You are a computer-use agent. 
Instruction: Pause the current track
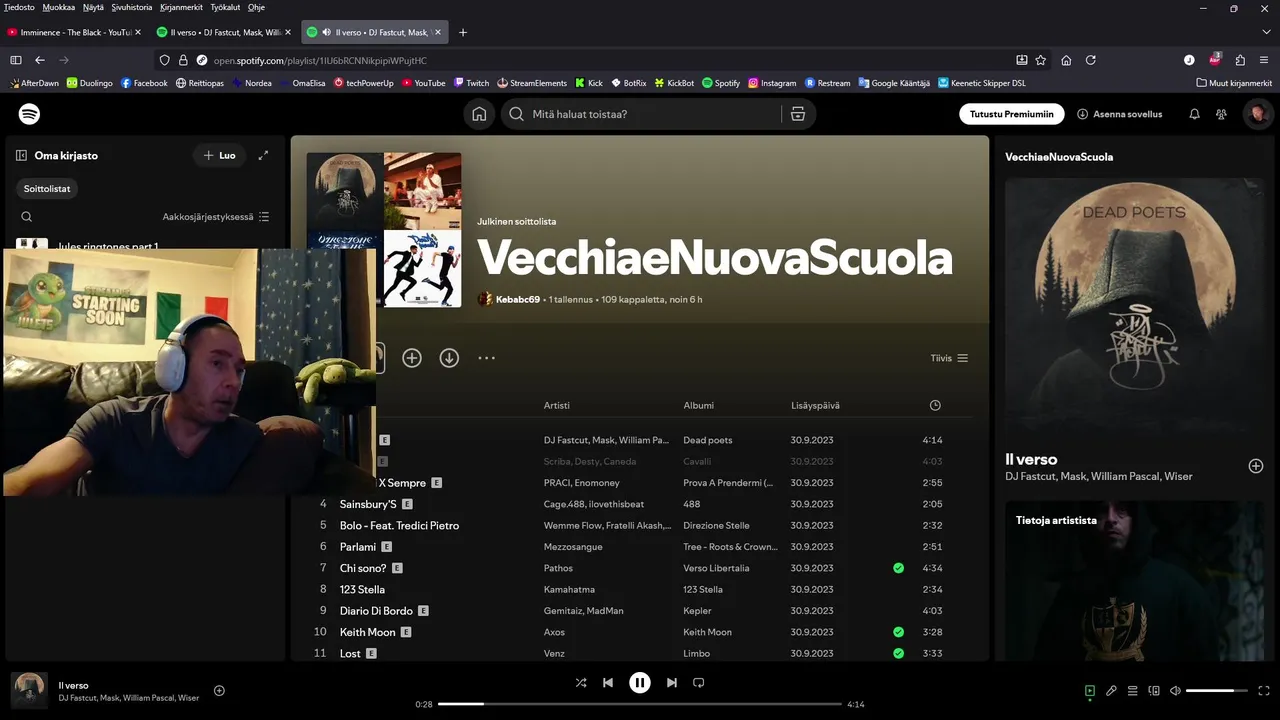point(640,683)
